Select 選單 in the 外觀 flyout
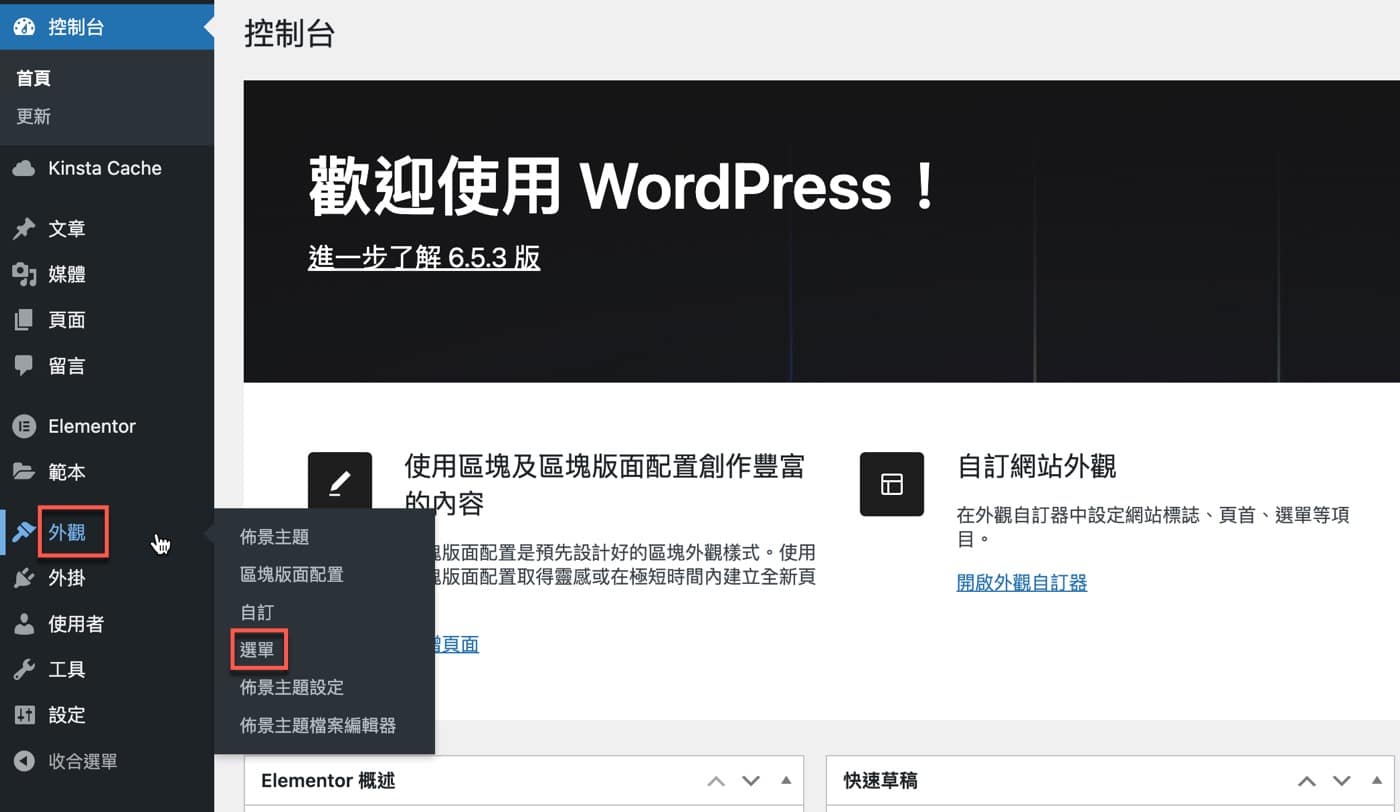This screenshot has width=1400, height=812. (257, 650)
